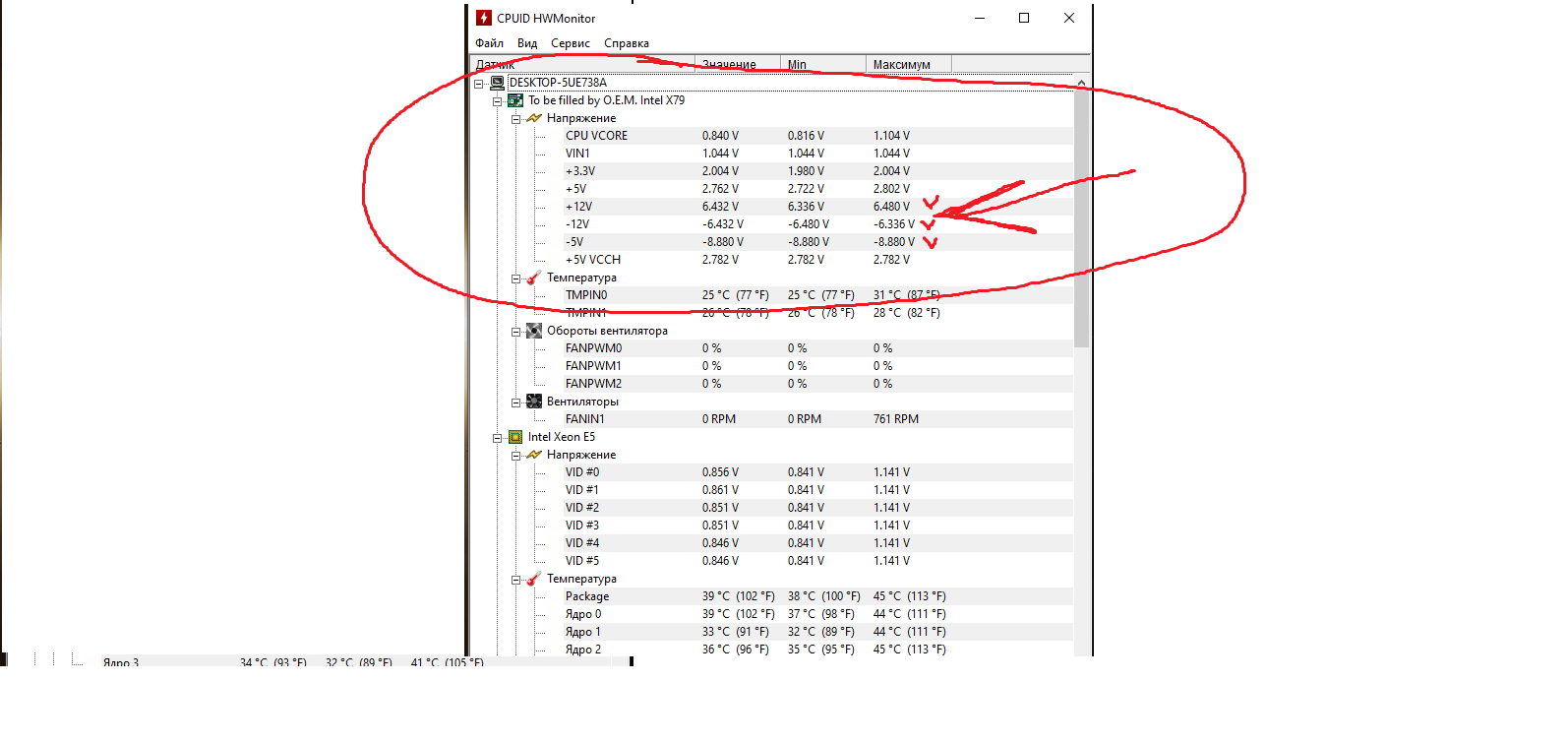The image size is (1568, 743).
Task: Click the Intel X79 motherboard icon
Action: click(x=515, y=100)
